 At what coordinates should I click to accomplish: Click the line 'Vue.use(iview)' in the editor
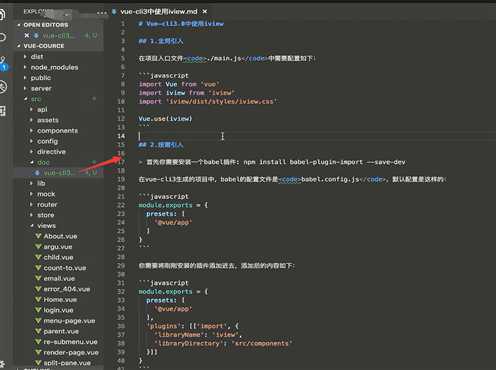[165, 119]
